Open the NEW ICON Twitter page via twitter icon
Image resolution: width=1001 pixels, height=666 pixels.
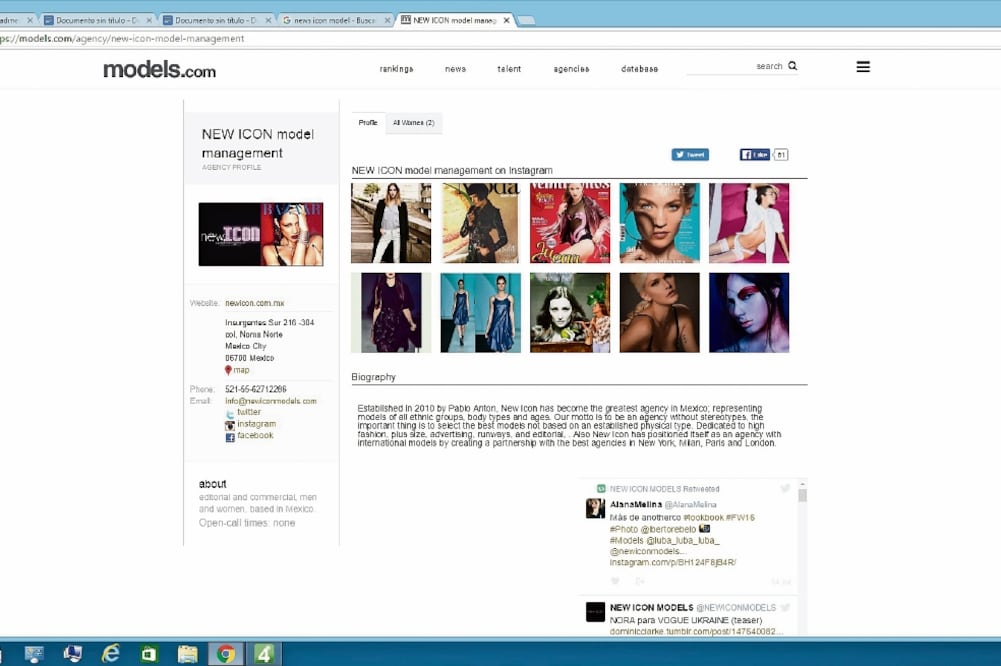click(230, 412)
